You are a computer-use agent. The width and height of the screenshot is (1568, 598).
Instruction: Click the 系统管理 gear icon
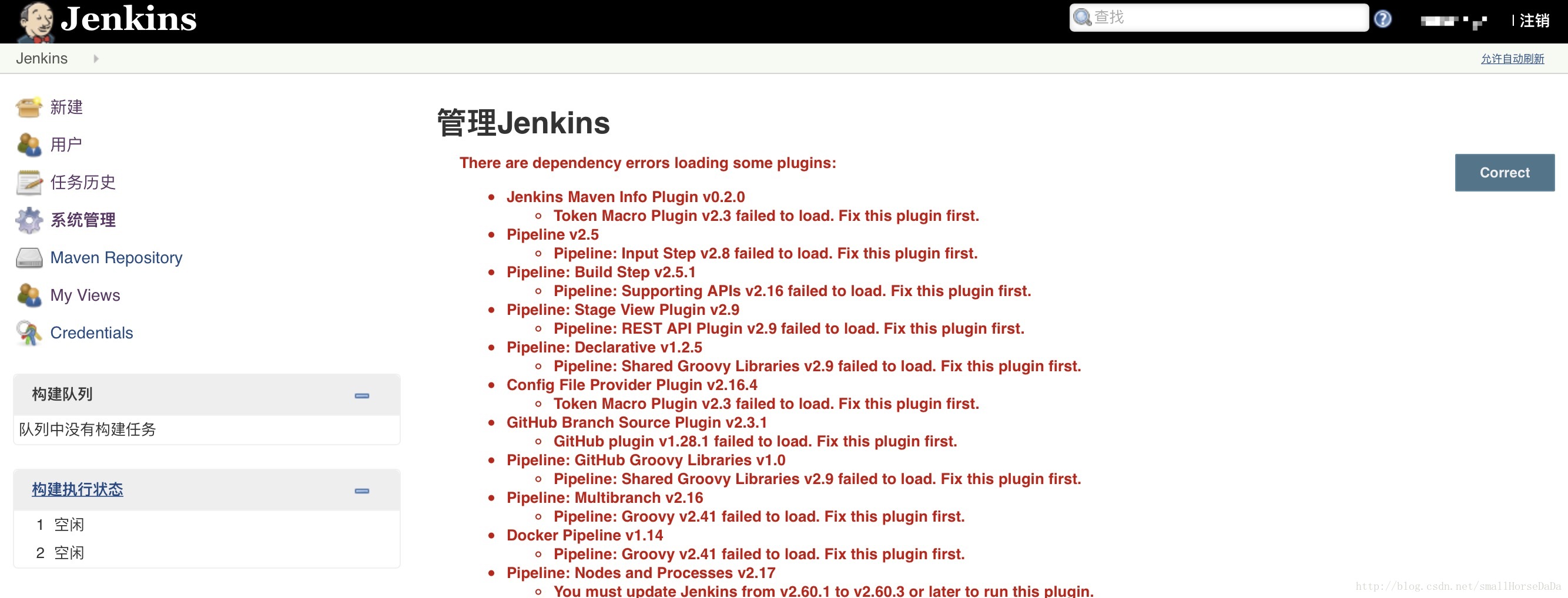(29, 220)
